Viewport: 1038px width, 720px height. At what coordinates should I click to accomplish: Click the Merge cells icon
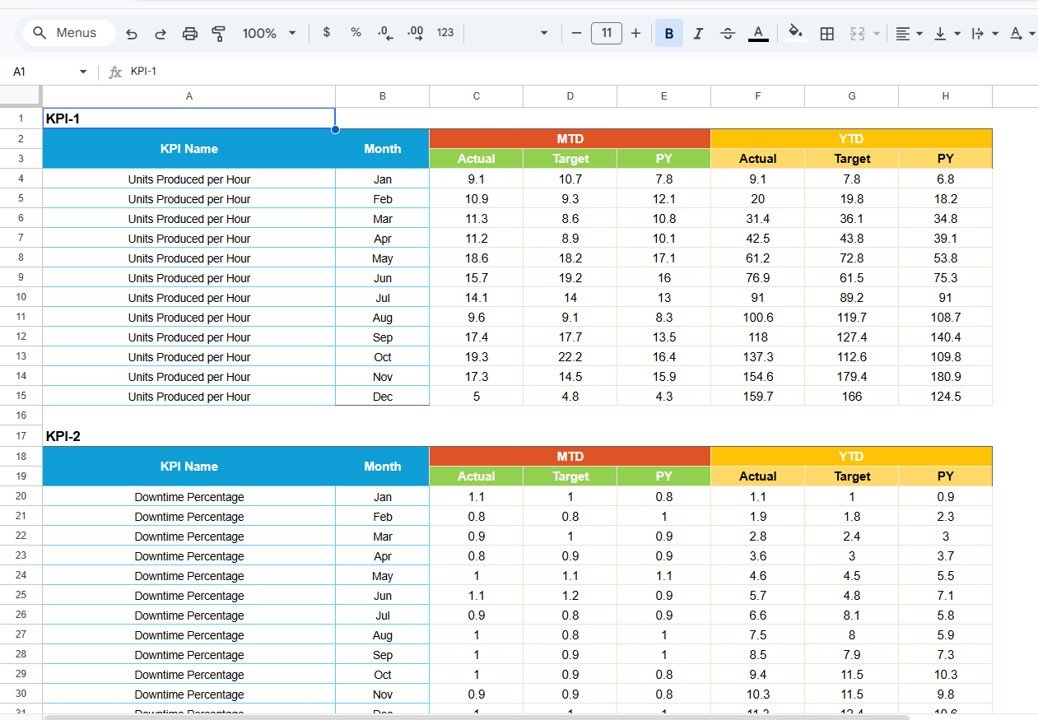pyautogui.click(x=856, y=32)
